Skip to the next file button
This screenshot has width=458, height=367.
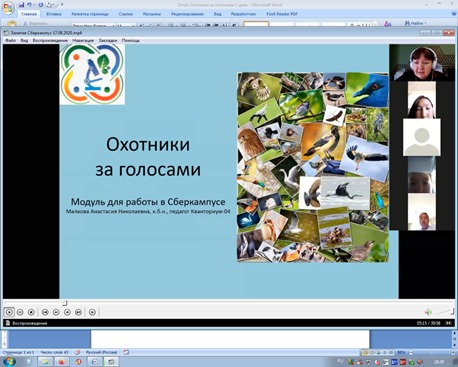pos(78,312)
